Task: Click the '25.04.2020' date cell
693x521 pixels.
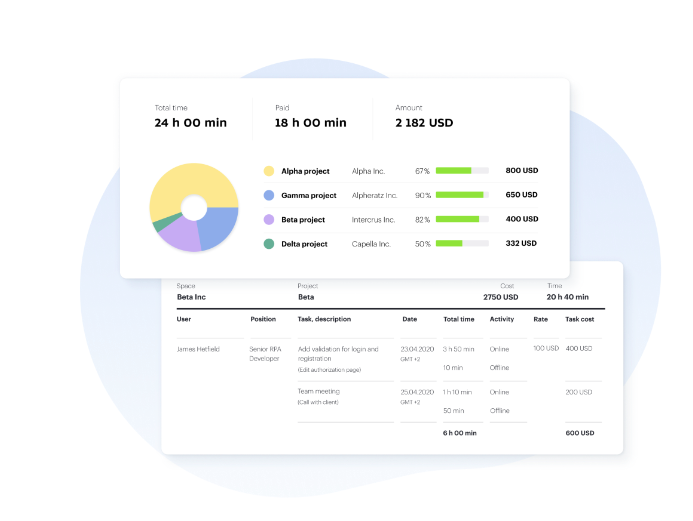Action: click(417, 392)
